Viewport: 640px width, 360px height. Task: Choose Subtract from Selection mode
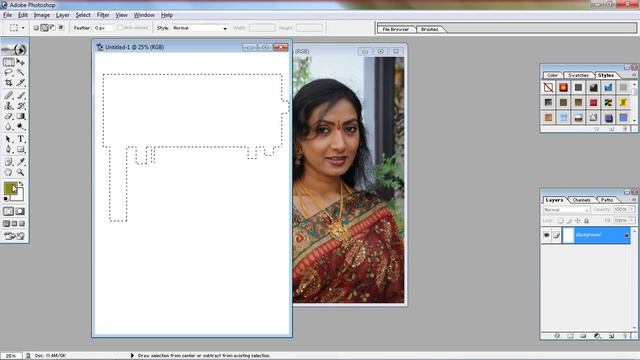pos(53,28)
